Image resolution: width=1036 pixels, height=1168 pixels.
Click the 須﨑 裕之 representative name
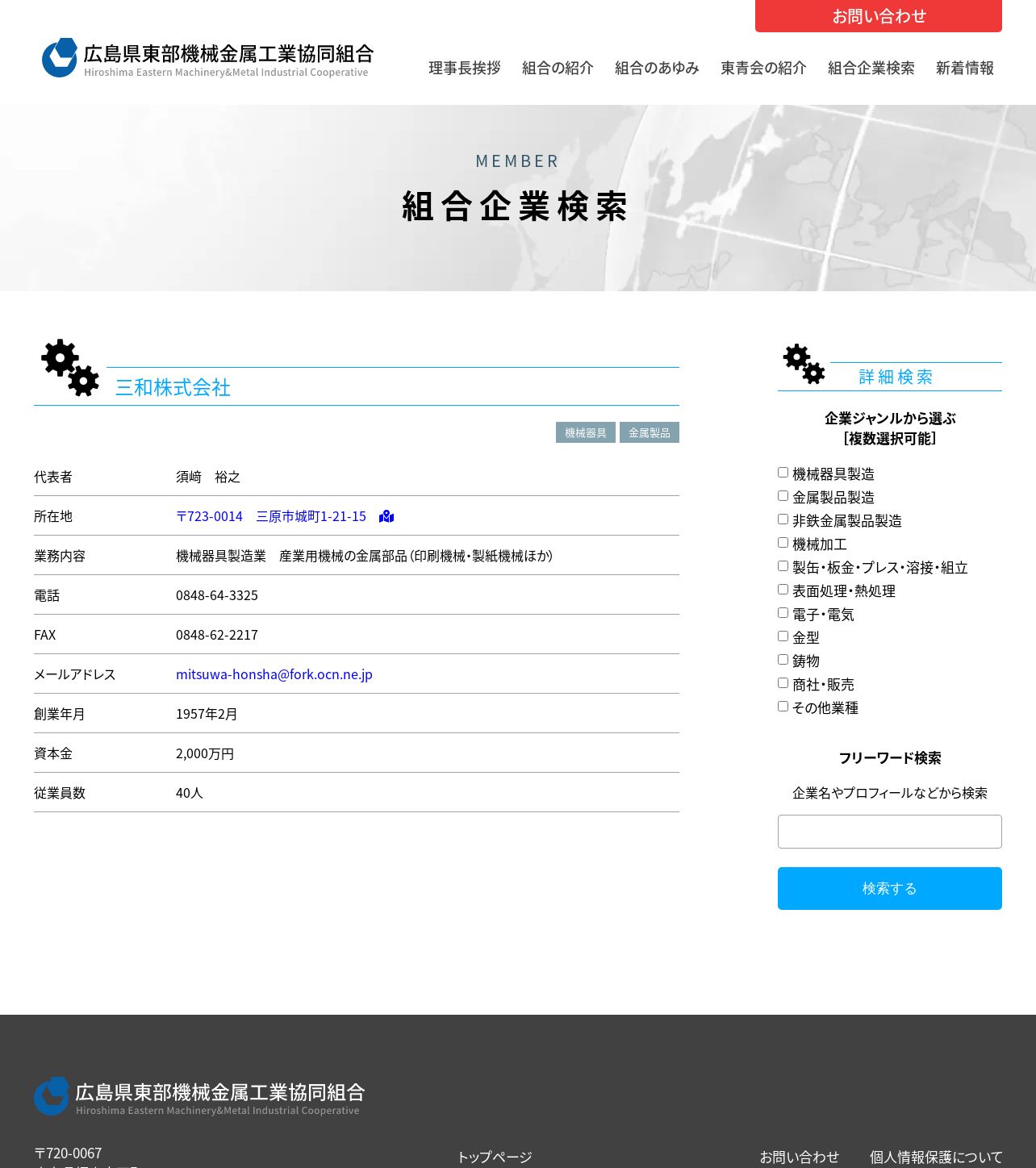point(208,477)
